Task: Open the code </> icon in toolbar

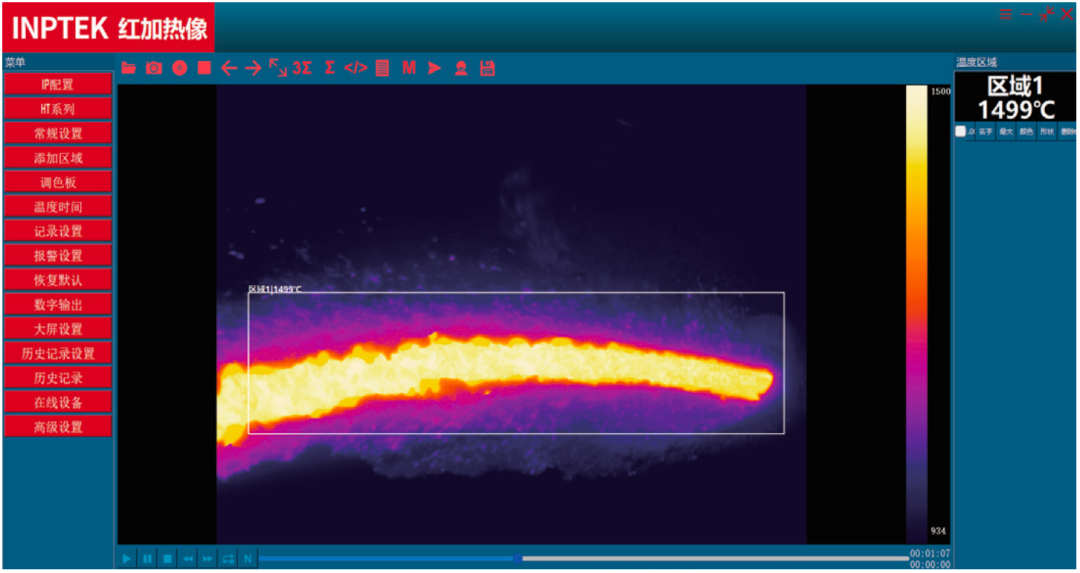Action: click(355, 68)
